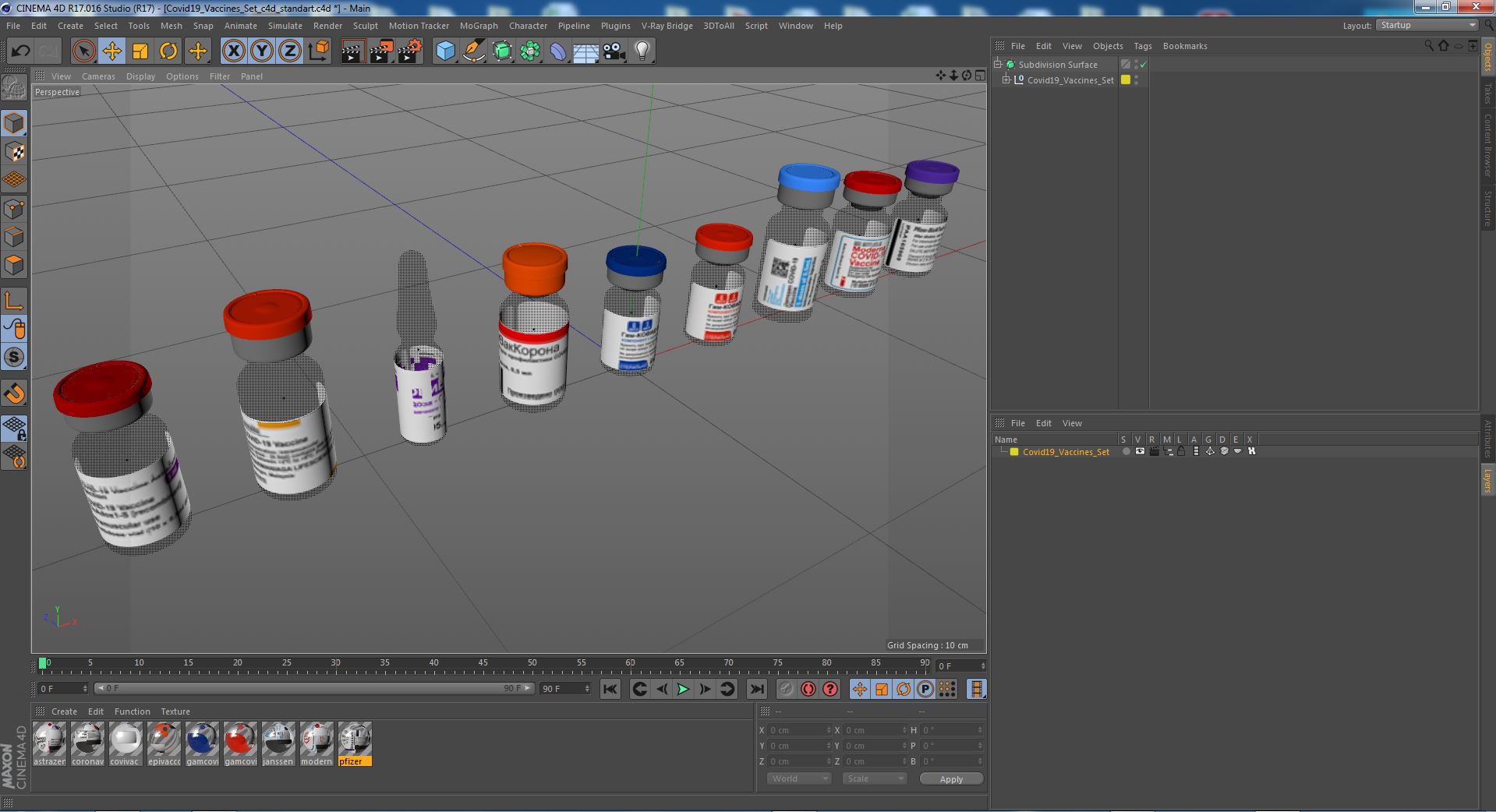The width and height of the screenshot is (1496, 812).
Task: Open the Simulate menu
Action: click(285, 26)
